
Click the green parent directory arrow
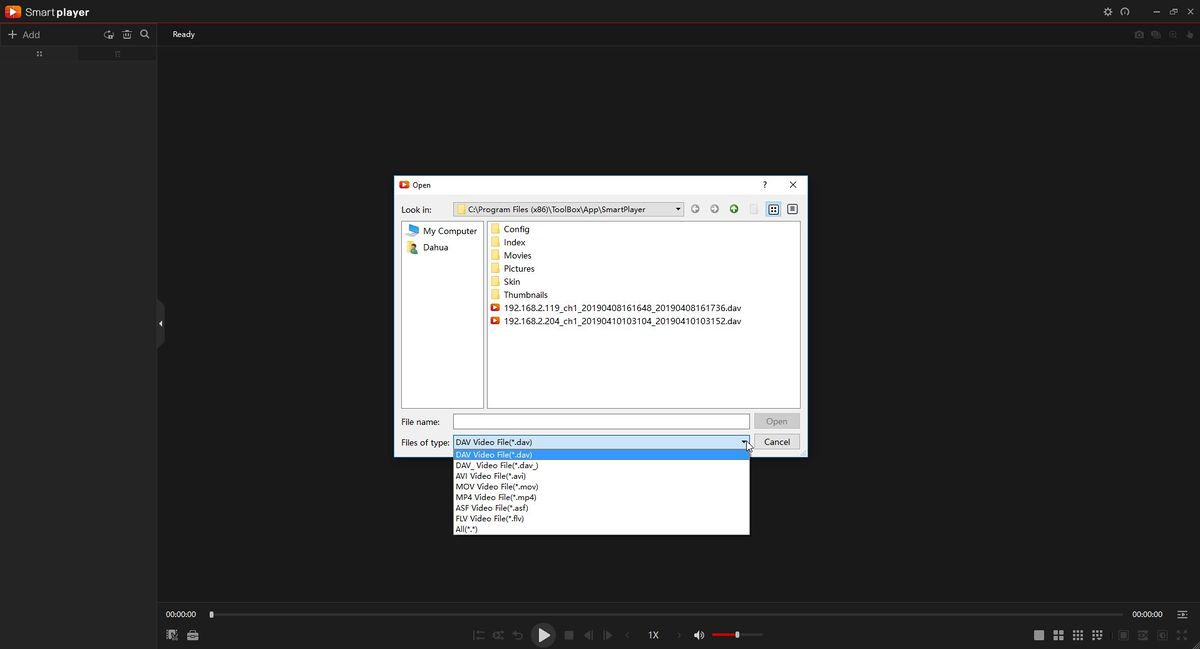pos(734,209)
